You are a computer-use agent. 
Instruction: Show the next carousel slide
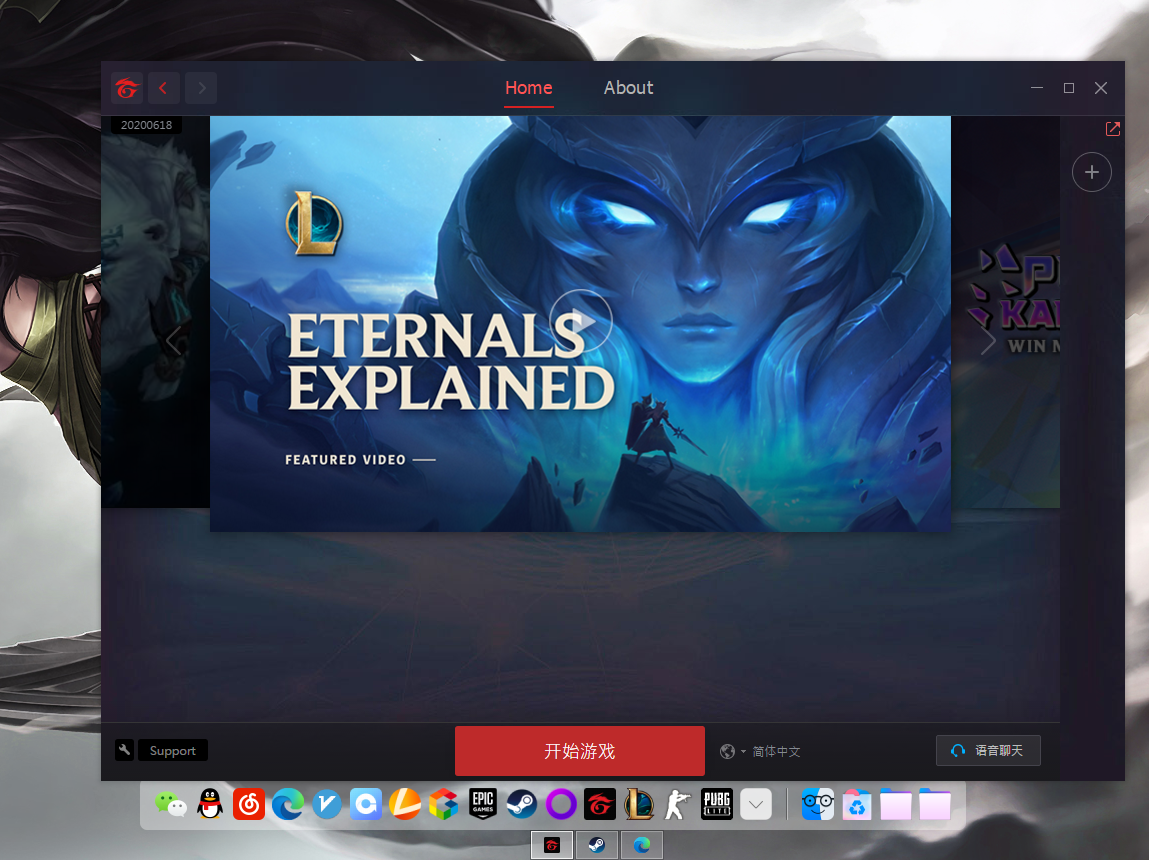click(x=988, y=342)
